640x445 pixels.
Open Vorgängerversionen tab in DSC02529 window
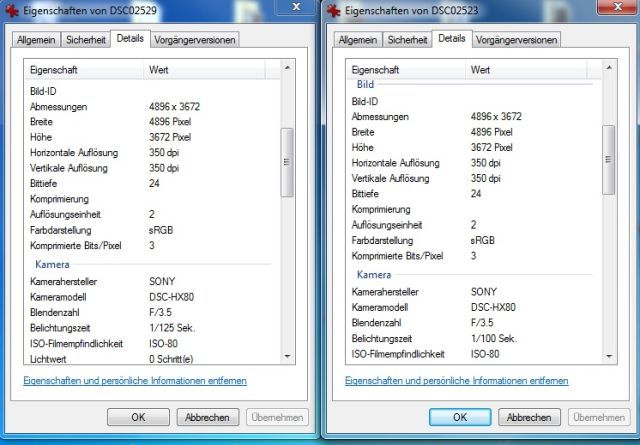[195, 40]
